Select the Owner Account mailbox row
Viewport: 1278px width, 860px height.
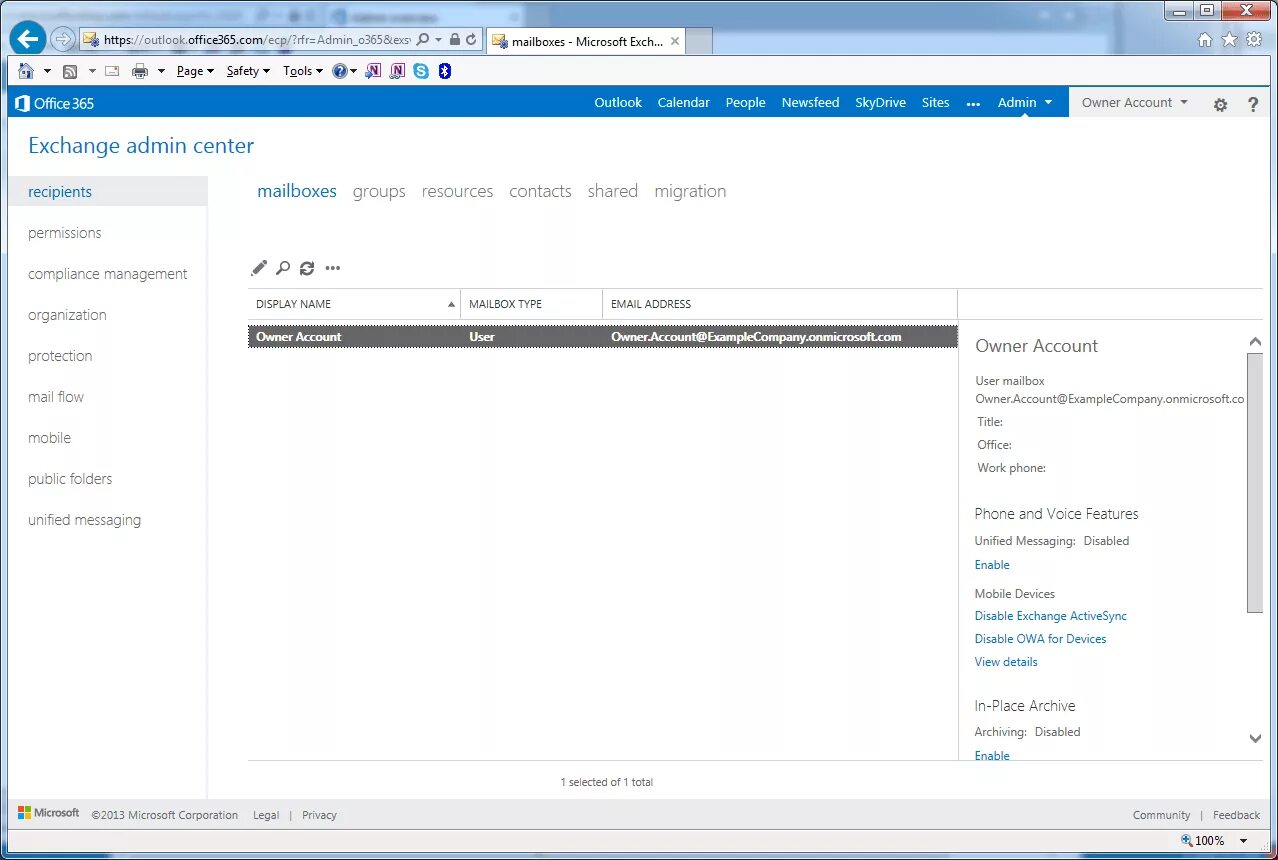[x=602, y=337]
